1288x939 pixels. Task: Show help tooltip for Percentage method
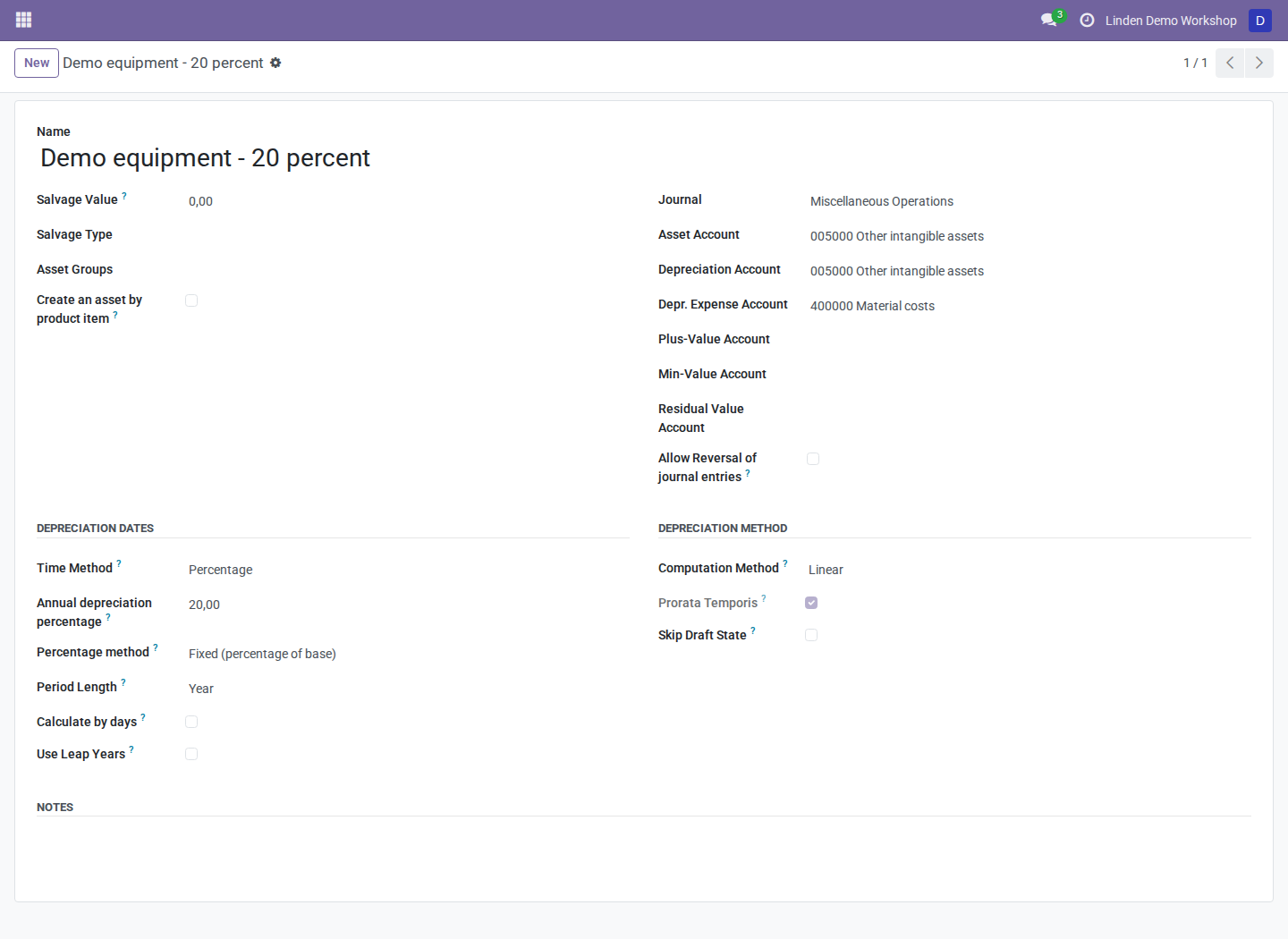tap(156, 647)
